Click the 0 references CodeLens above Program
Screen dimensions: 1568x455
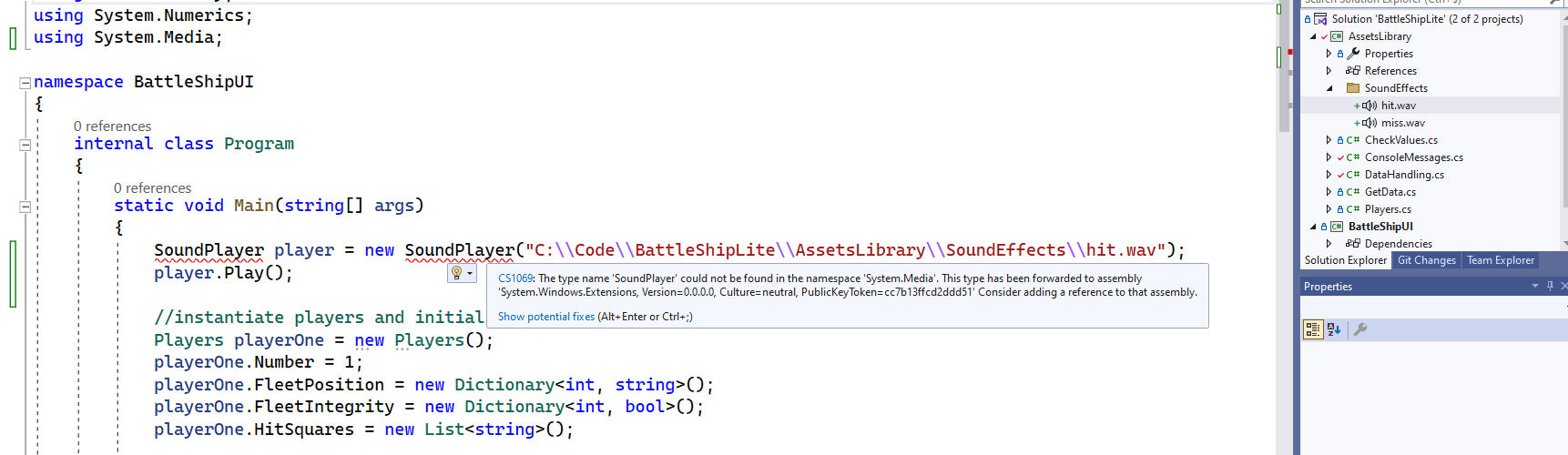[112, 126]
